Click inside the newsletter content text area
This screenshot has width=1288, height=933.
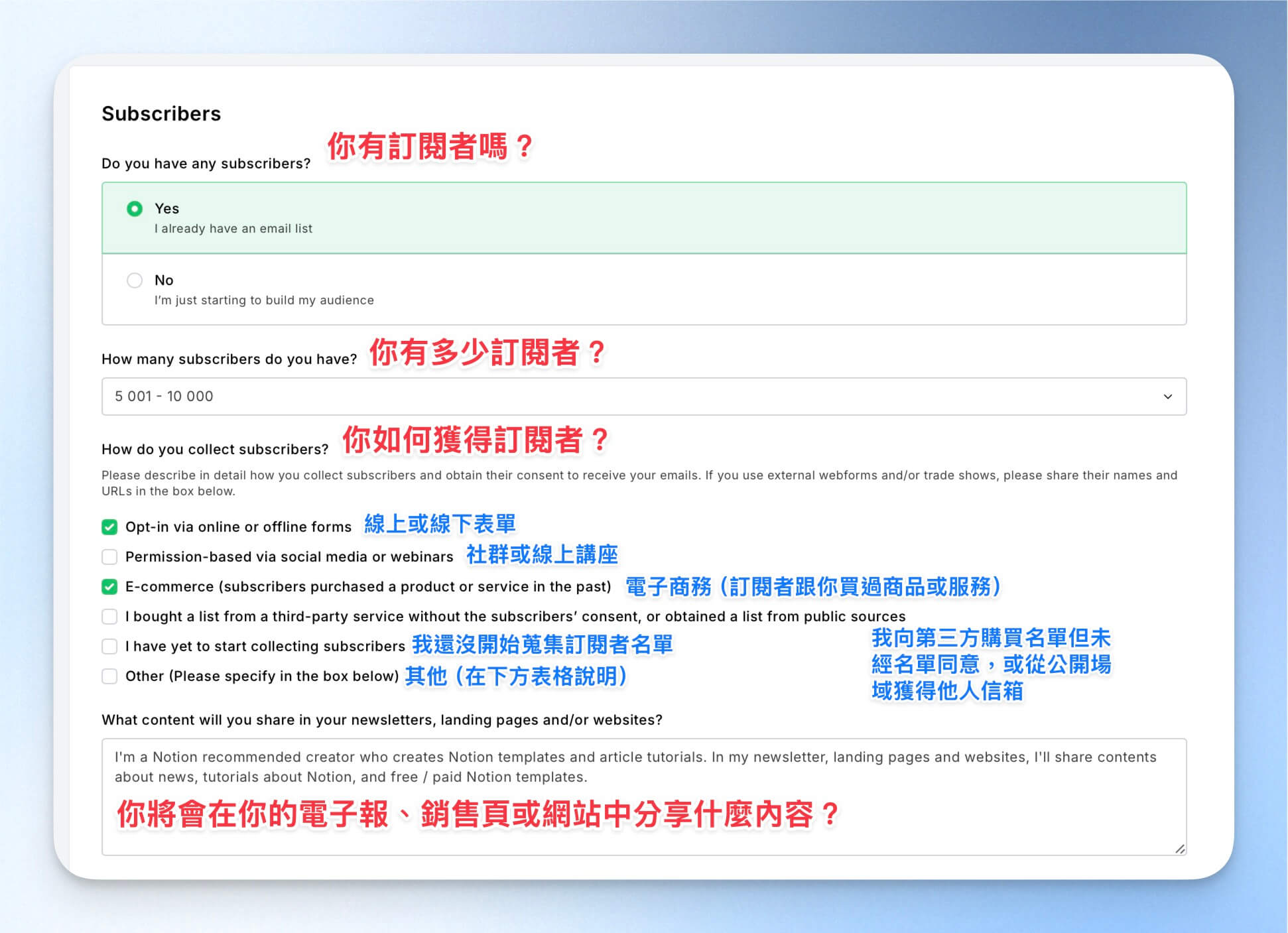[x=644, y=797]
